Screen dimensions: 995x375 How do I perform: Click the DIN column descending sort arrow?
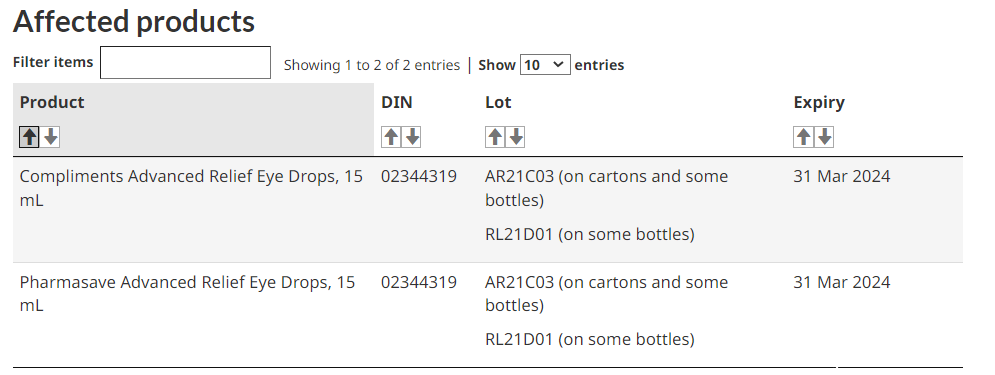click(x=412, y=136)
